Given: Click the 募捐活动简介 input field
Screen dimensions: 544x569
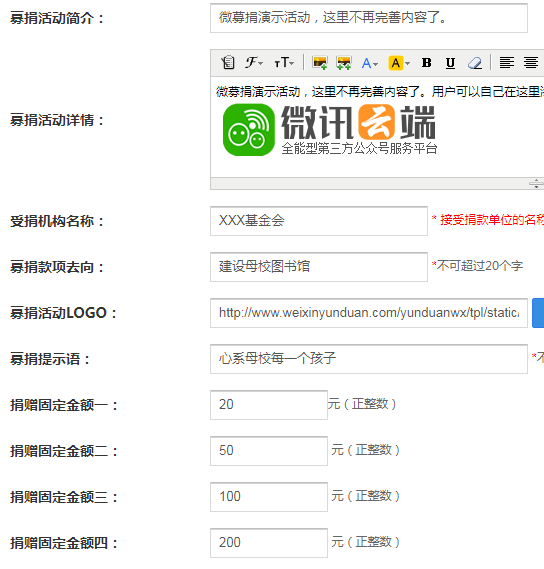Looking at the screenshot, I should coord(369,18).
